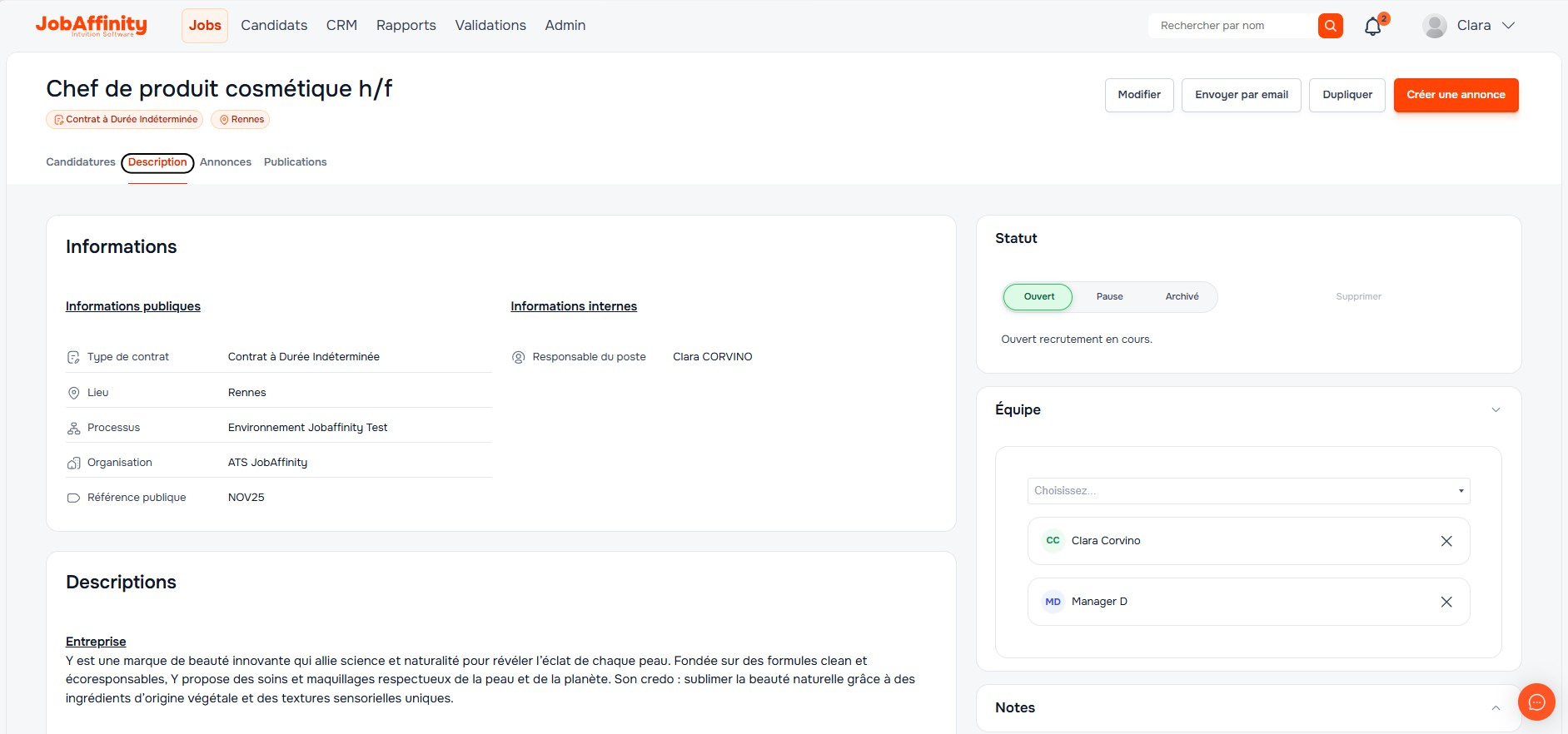Click the CC avatar badge
Viewport: 1568px width, 734px height.
(x=1053, y=541)
